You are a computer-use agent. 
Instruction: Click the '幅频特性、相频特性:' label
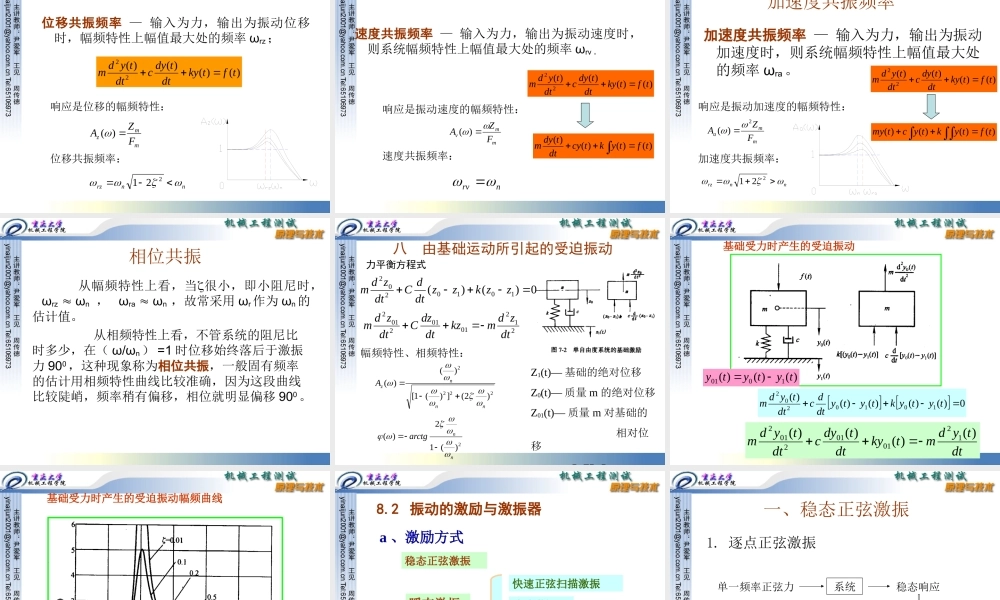coord(411,353)
